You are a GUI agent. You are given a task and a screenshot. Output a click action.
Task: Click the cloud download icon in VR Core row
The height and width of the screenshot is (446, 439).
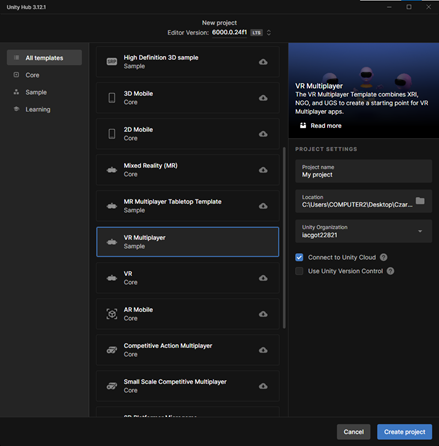coord(263,278)
